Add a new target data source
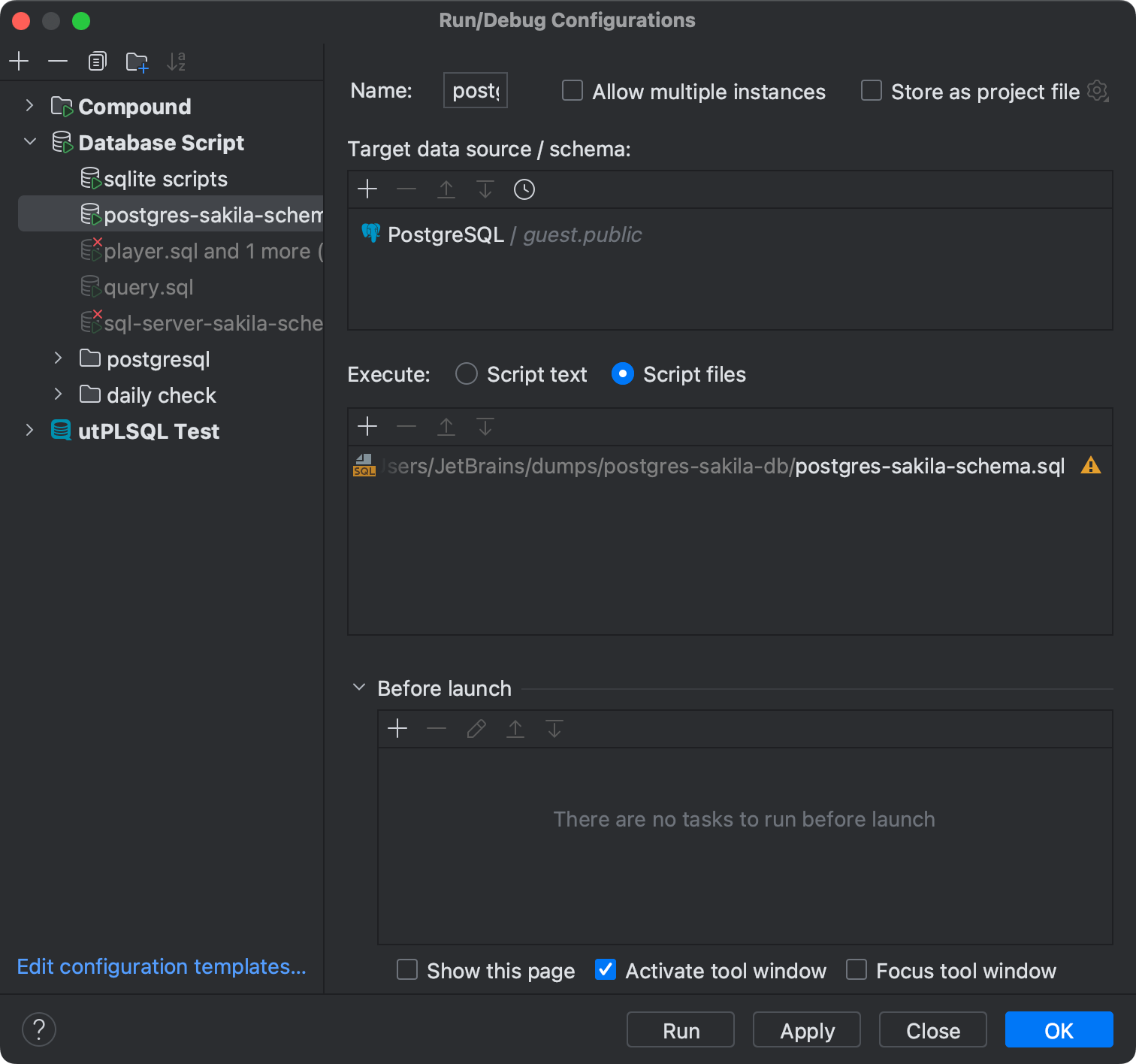 pyautogui.click(x=367, y=189)
